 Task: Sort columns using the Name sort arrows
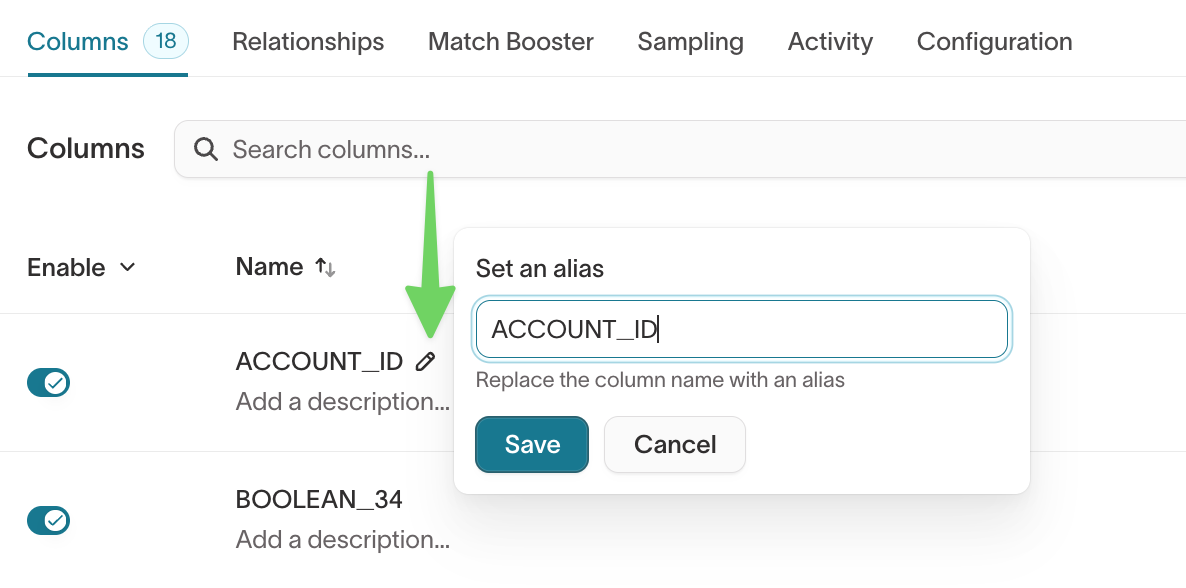pos(325,267)
